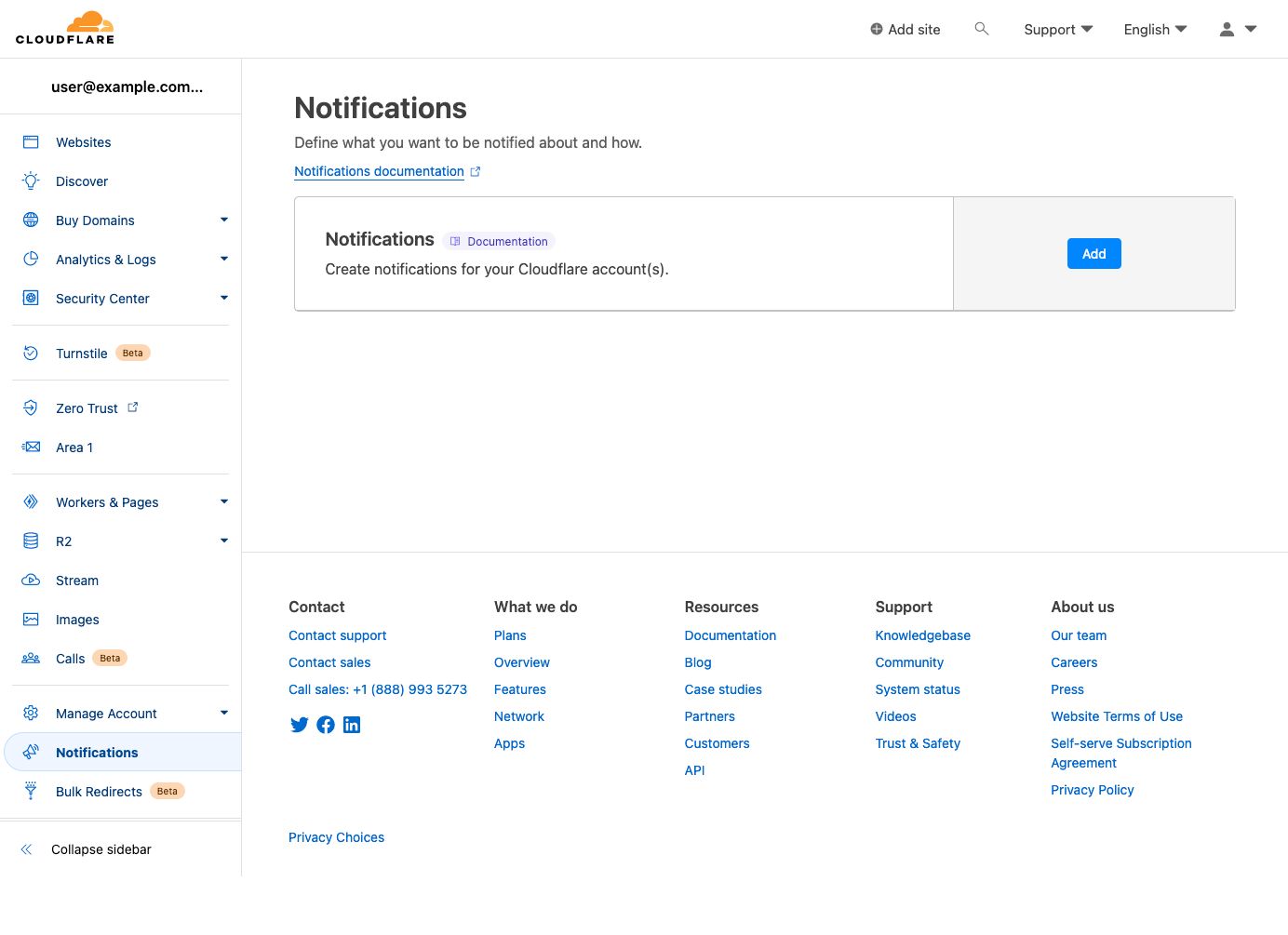
Task: Click the Websites sidebar icon
Action: (31, 142)
